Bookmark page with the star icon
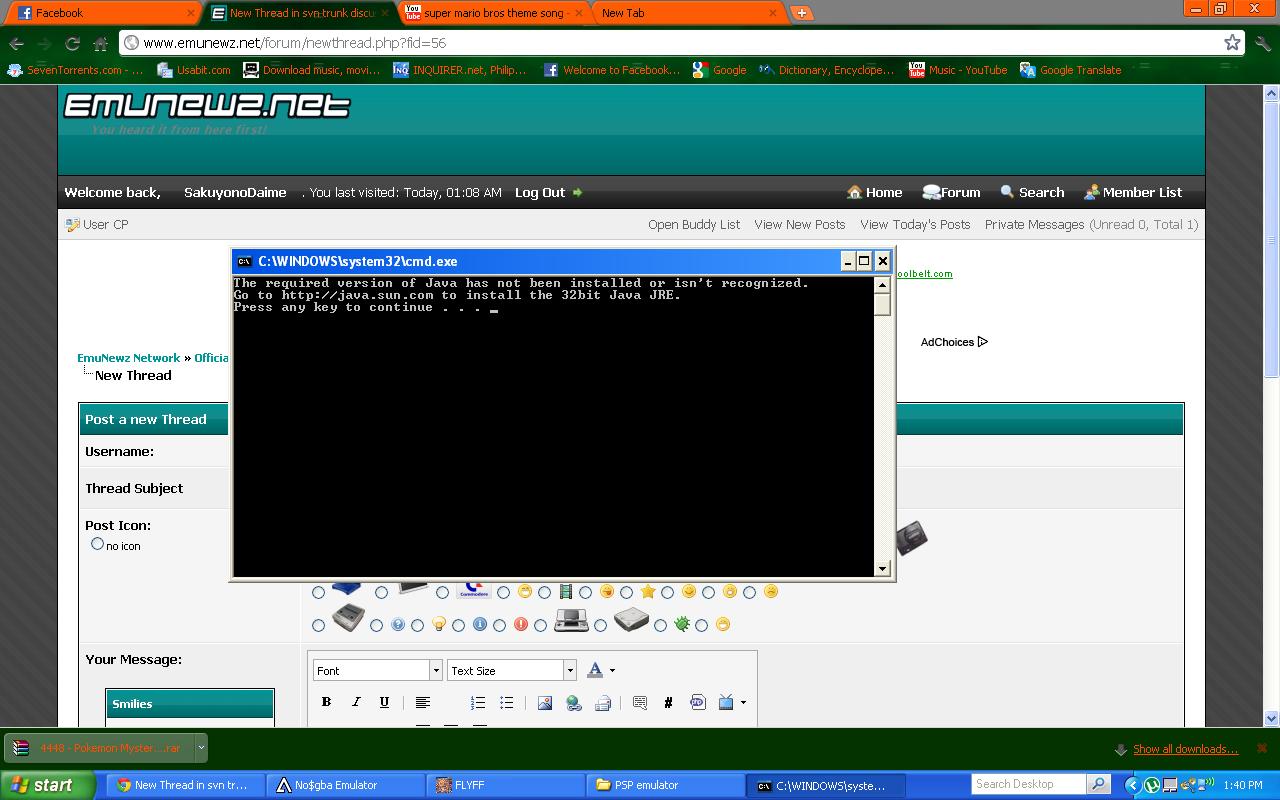The width and height of the screenshot is (1280, 800). tap(1232, 43)
